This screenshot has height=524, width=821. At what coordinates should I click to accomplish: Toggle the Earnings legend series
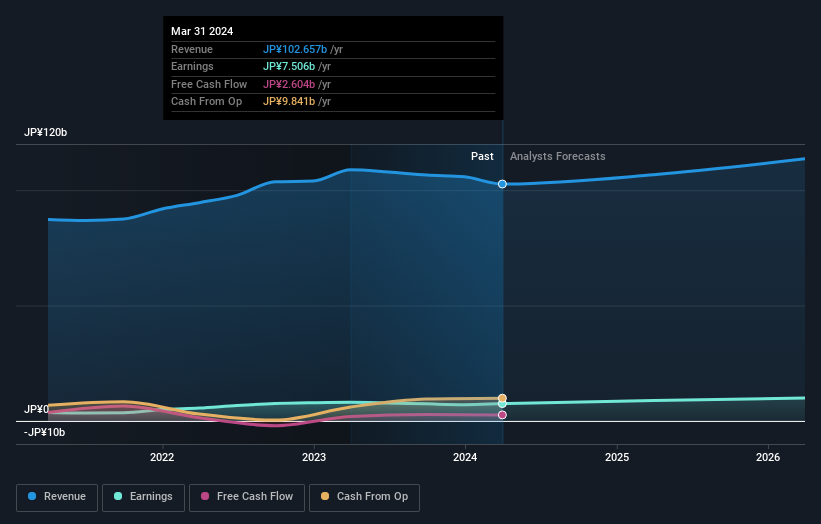click(143, 497)
